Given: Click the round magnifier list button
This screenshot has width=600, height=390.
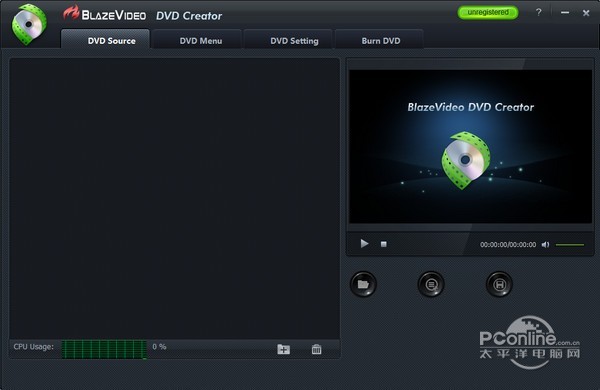Looking at the screenshot, I should click(x=431, y=284).
